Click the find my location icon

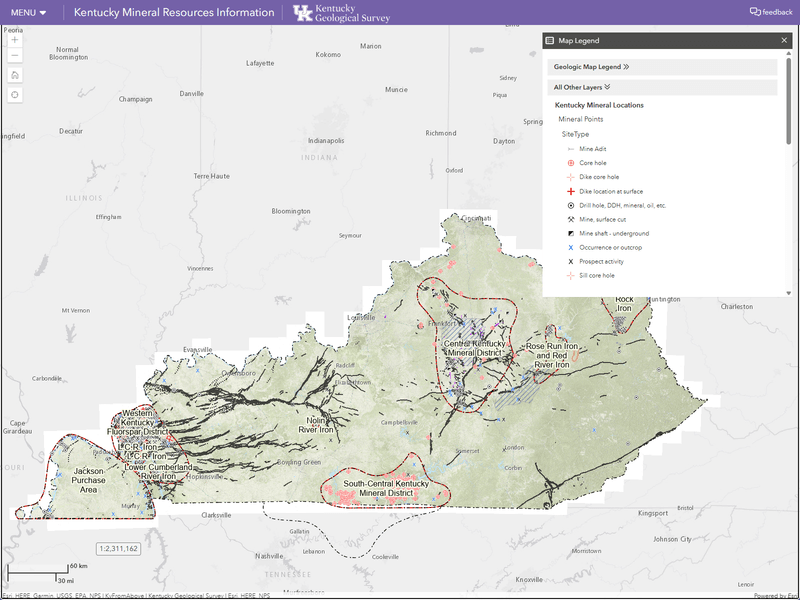[x=14, y=93]
